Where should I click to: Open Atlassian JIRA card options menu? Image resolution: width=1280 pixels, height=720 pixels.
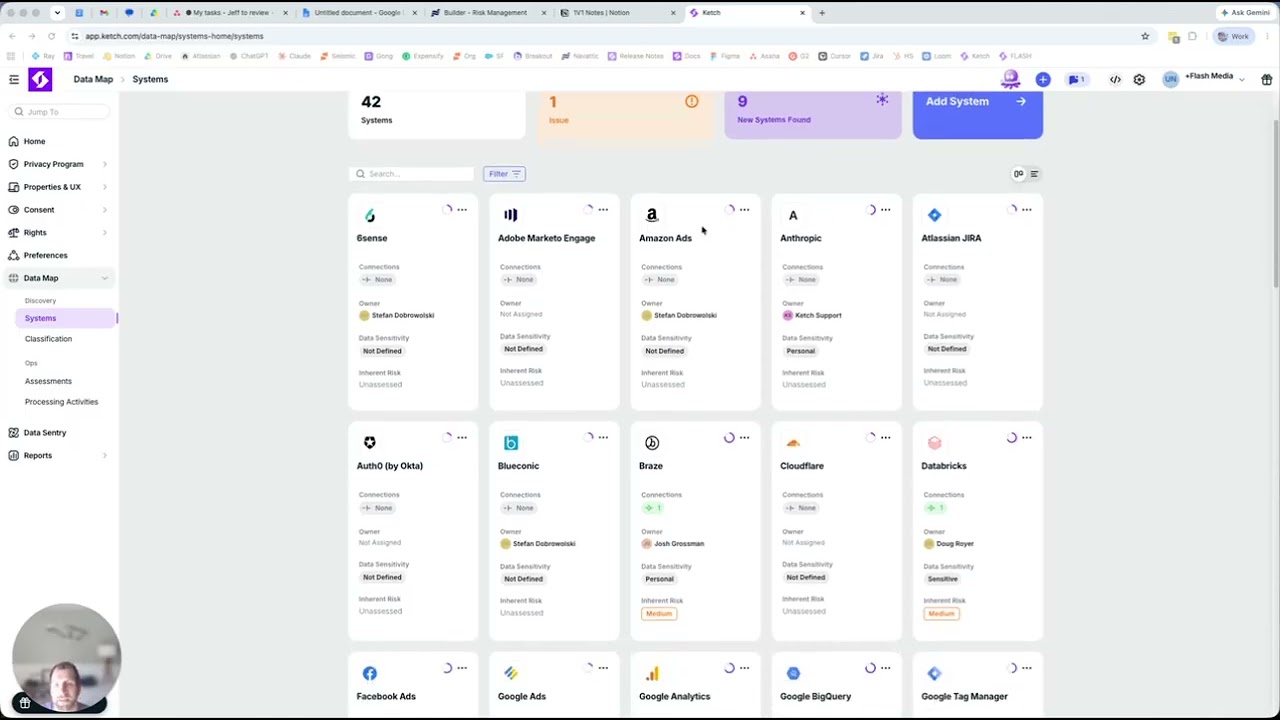(x=1026, y=210)
